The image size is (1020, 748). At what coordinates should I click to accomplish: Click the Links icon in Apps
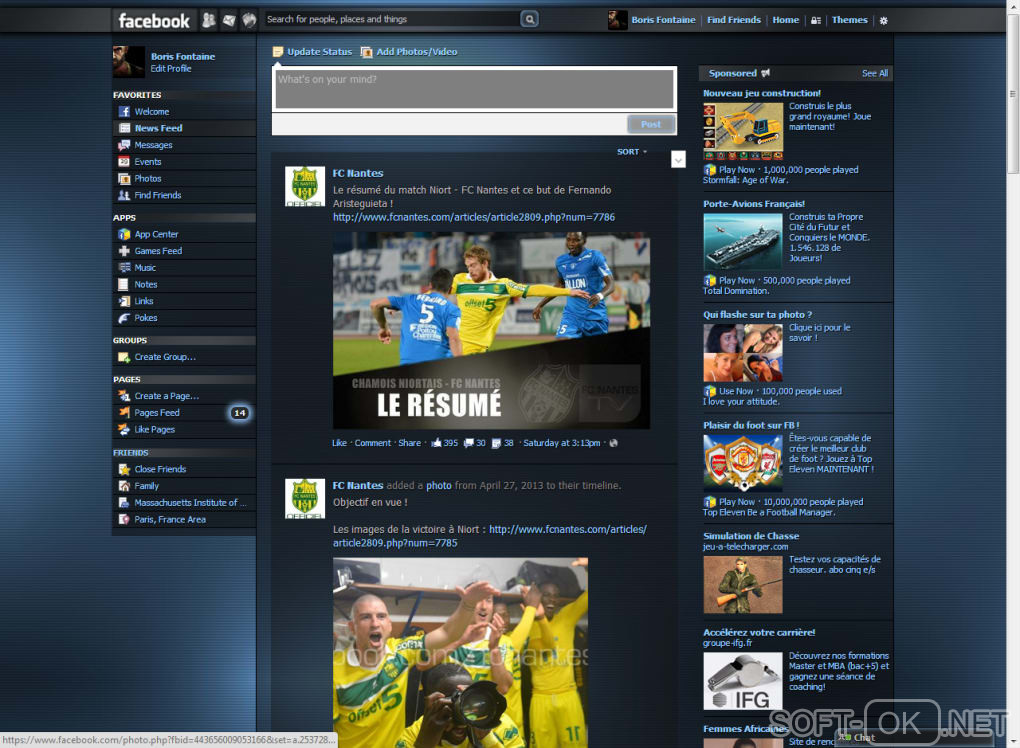pos(124,301)
